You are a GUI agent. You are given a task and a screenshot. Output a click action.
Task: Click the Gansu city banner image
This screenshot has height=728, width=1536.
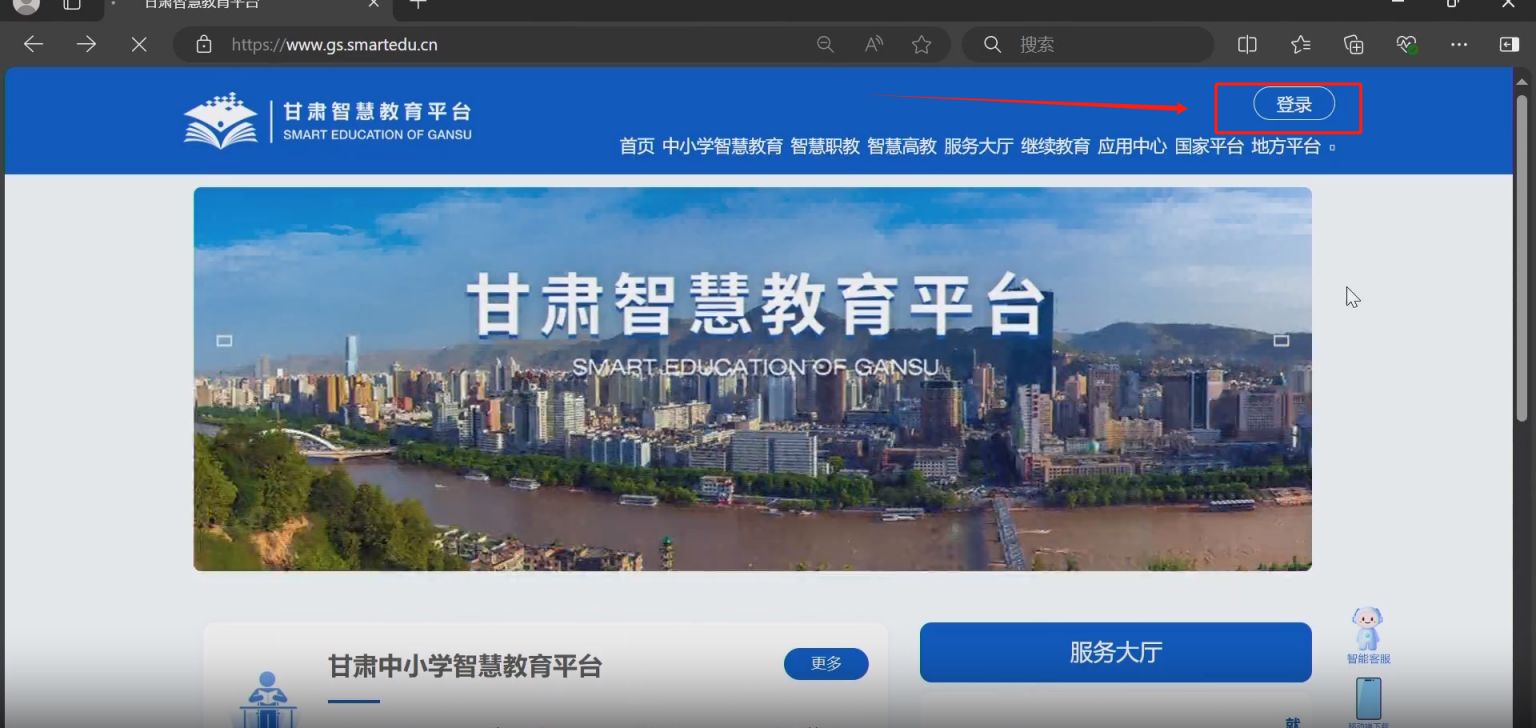752,379
